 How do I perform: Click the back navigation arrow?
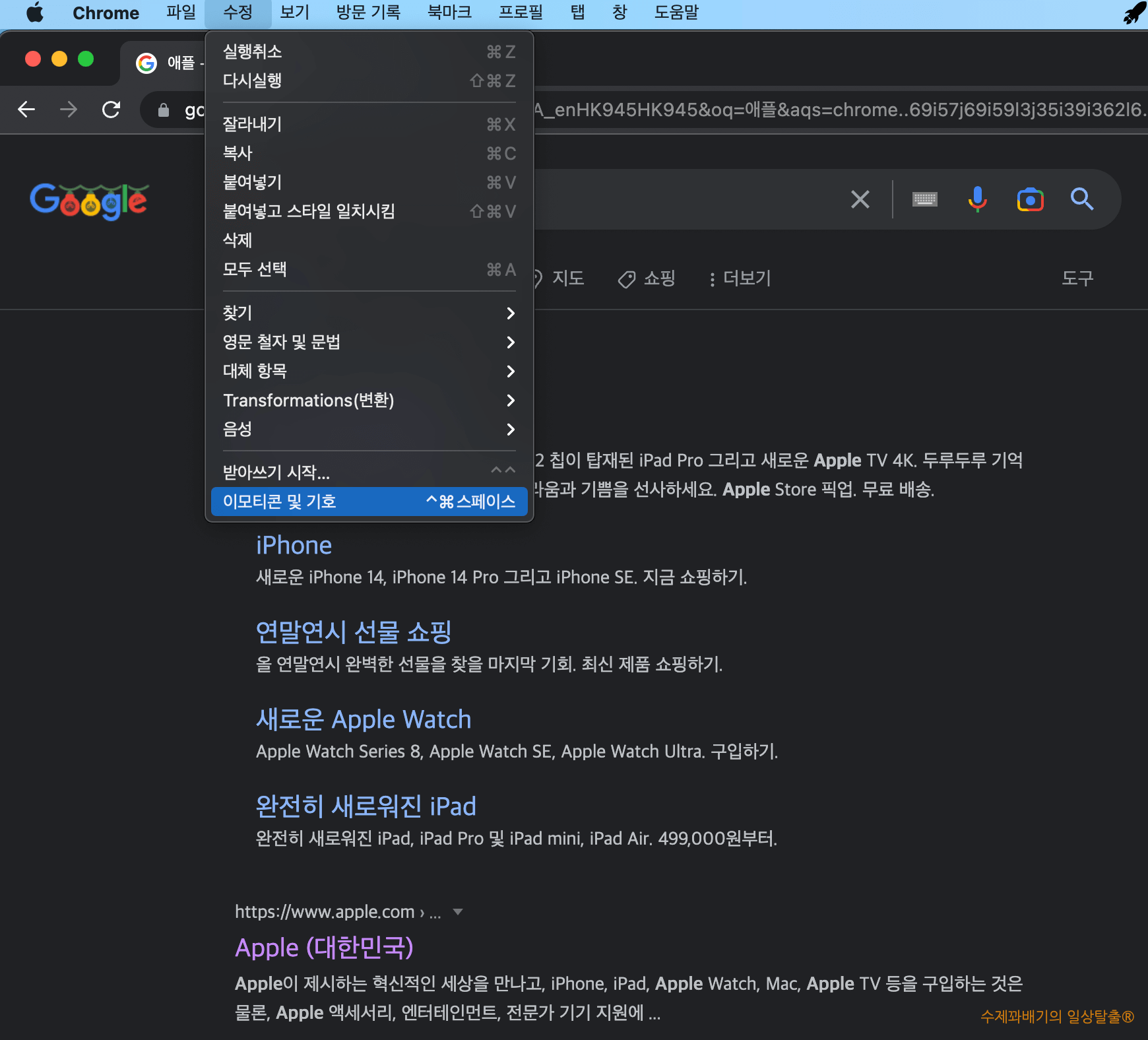26,109
